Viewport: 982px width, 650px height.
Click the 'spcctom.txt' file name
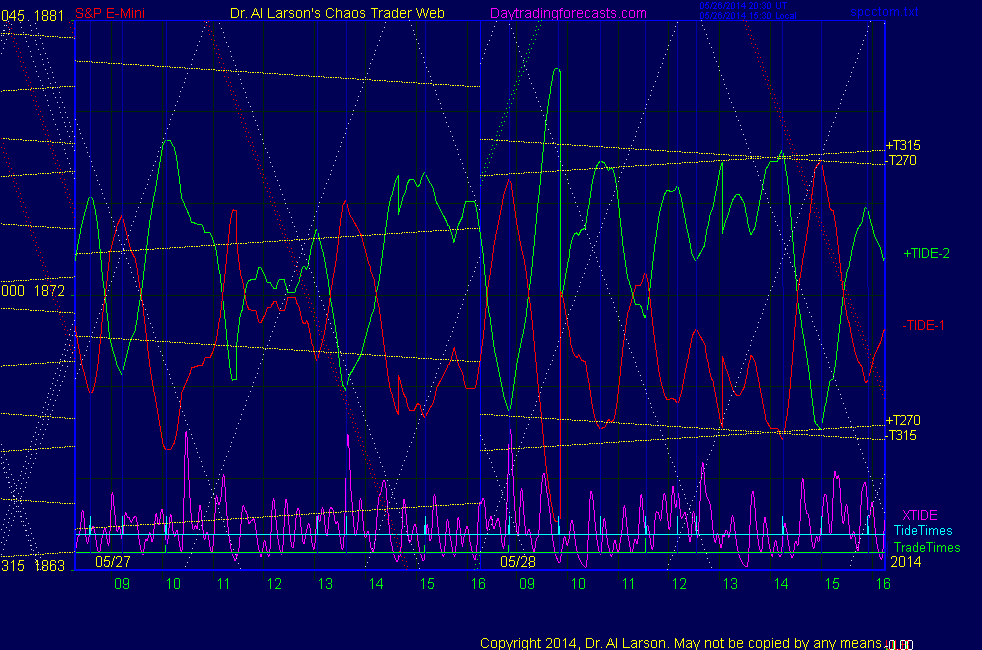884,12
